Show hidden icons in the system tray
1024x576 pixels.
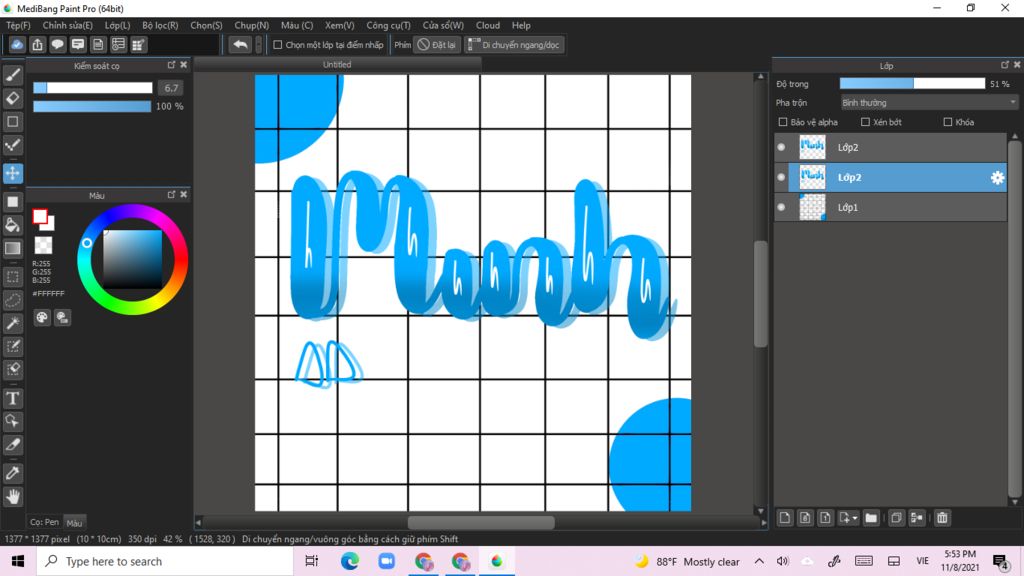click(x=759, y=561)
